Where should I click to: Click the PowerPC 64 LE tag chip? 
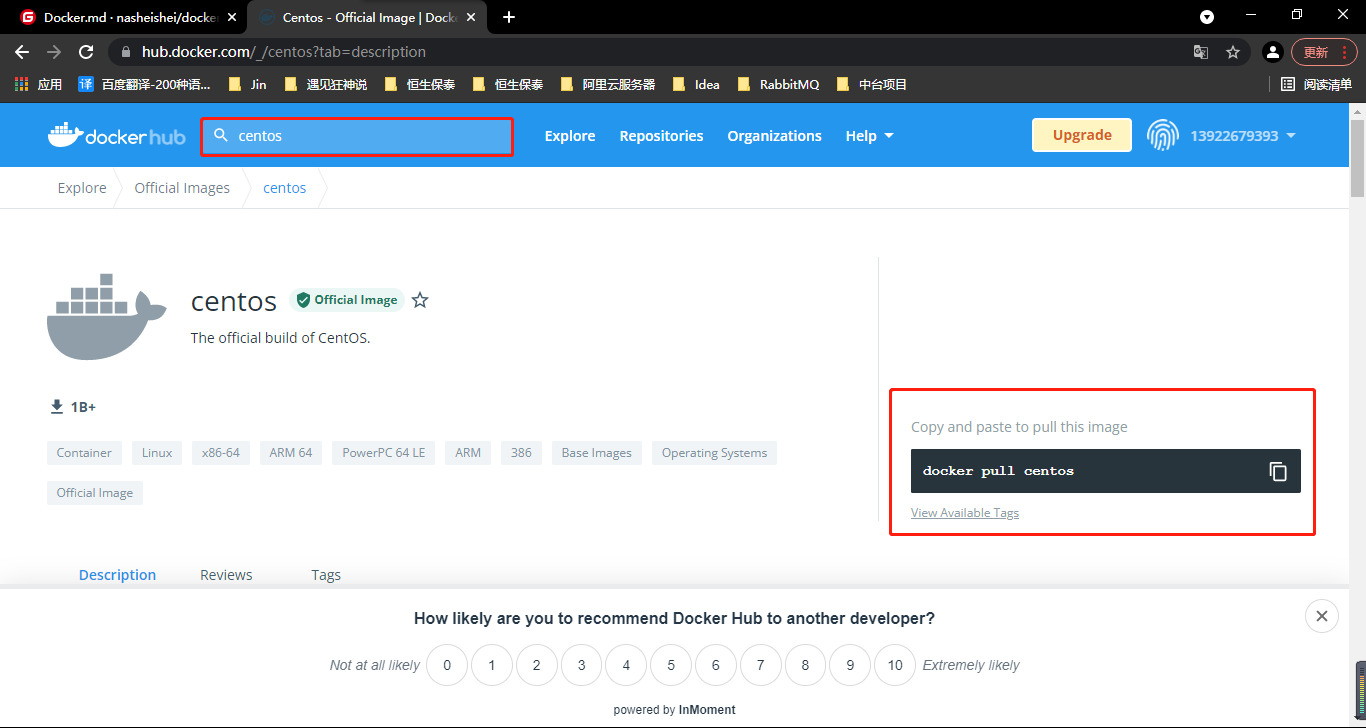coord(384,453)
